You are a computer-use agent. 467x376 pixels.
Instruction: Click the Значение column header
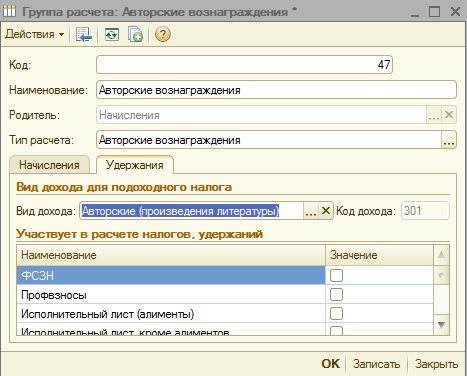(379, 255)
